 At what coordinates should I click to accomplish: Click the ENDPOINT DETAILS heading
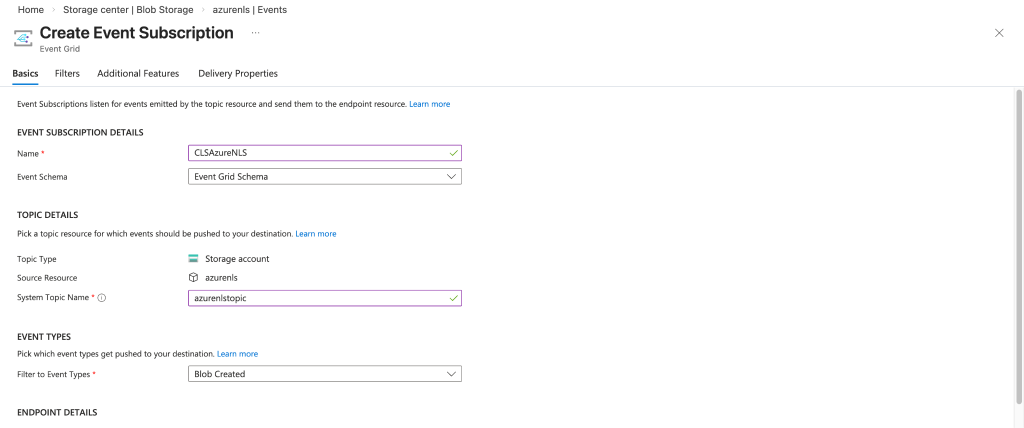tap(57, 412)
